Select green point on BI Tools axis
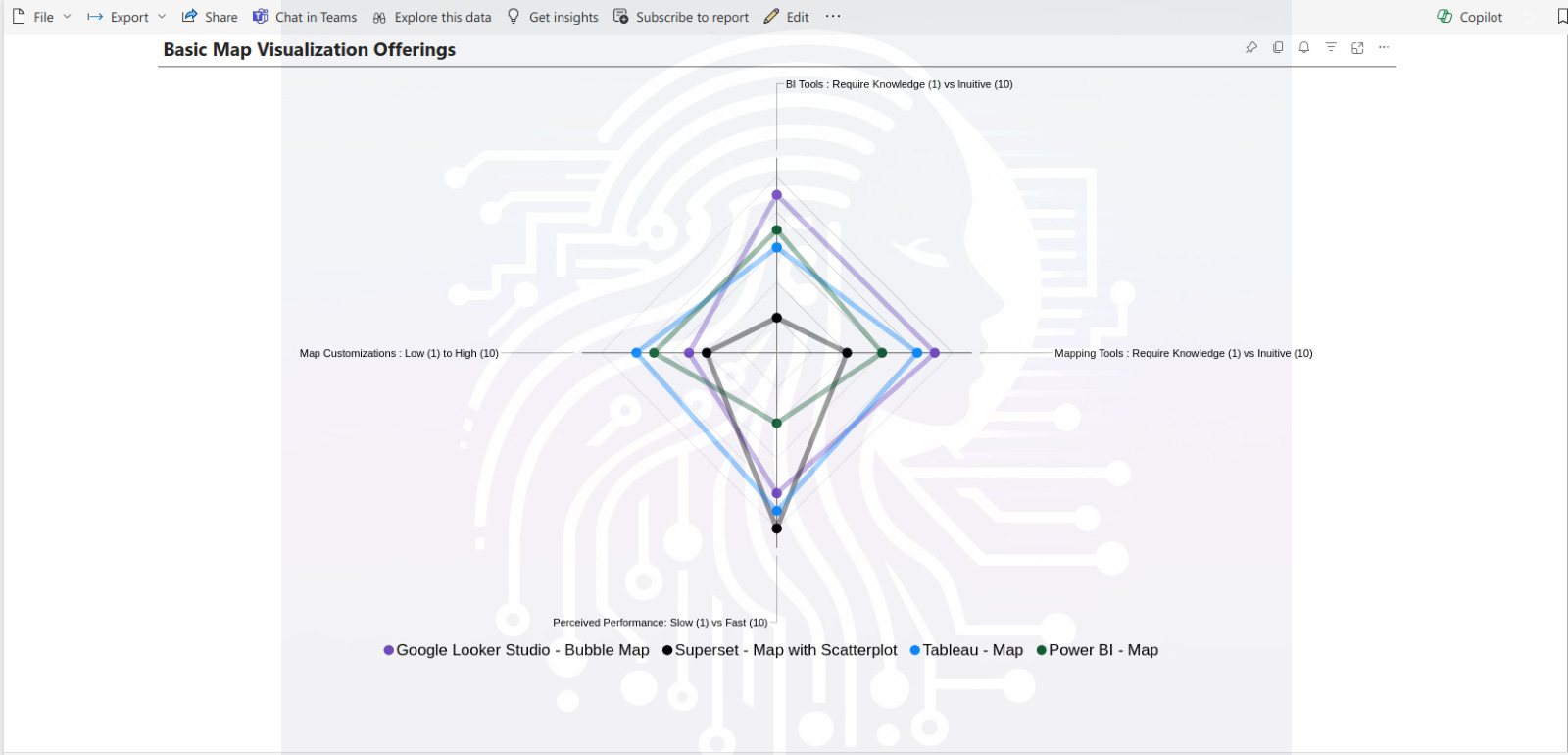1568x755 pixels. tap(777, 230)
